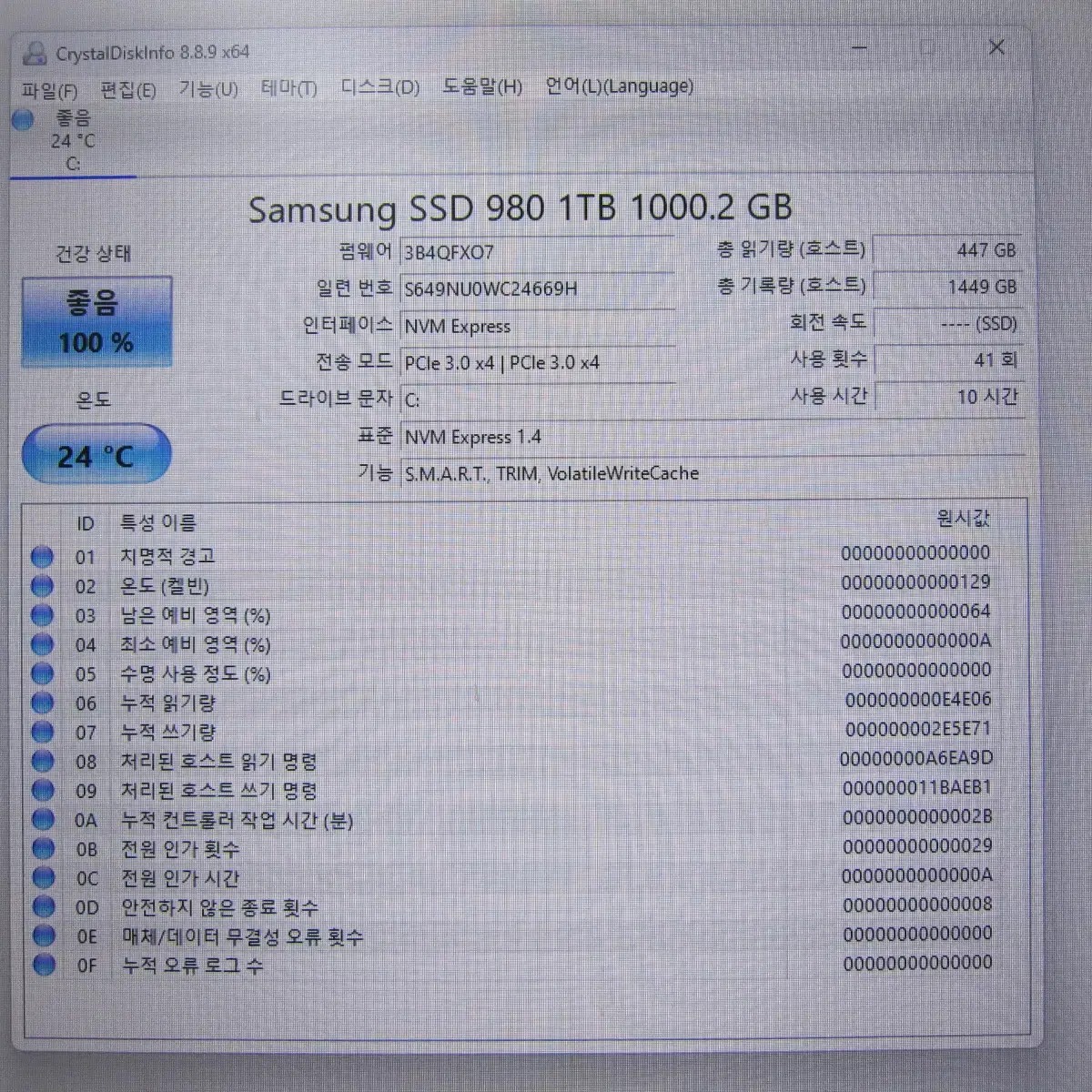The height and width of the screenshot is (1092, 1092).
Task: Click the status dot for 04 최소 예비 영역
Action: (x=42, y=644)
